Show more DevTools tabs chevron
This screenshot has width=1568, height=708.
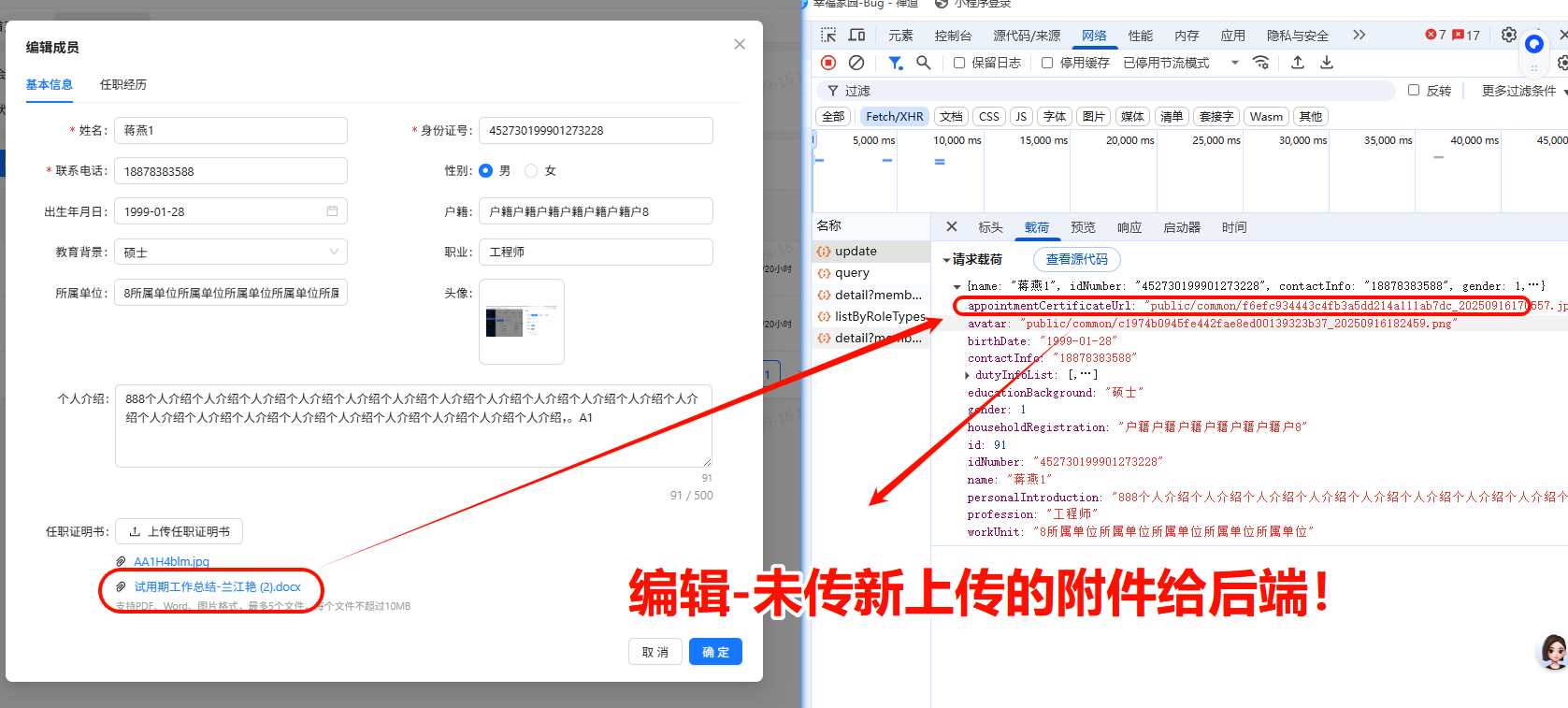1359,35
